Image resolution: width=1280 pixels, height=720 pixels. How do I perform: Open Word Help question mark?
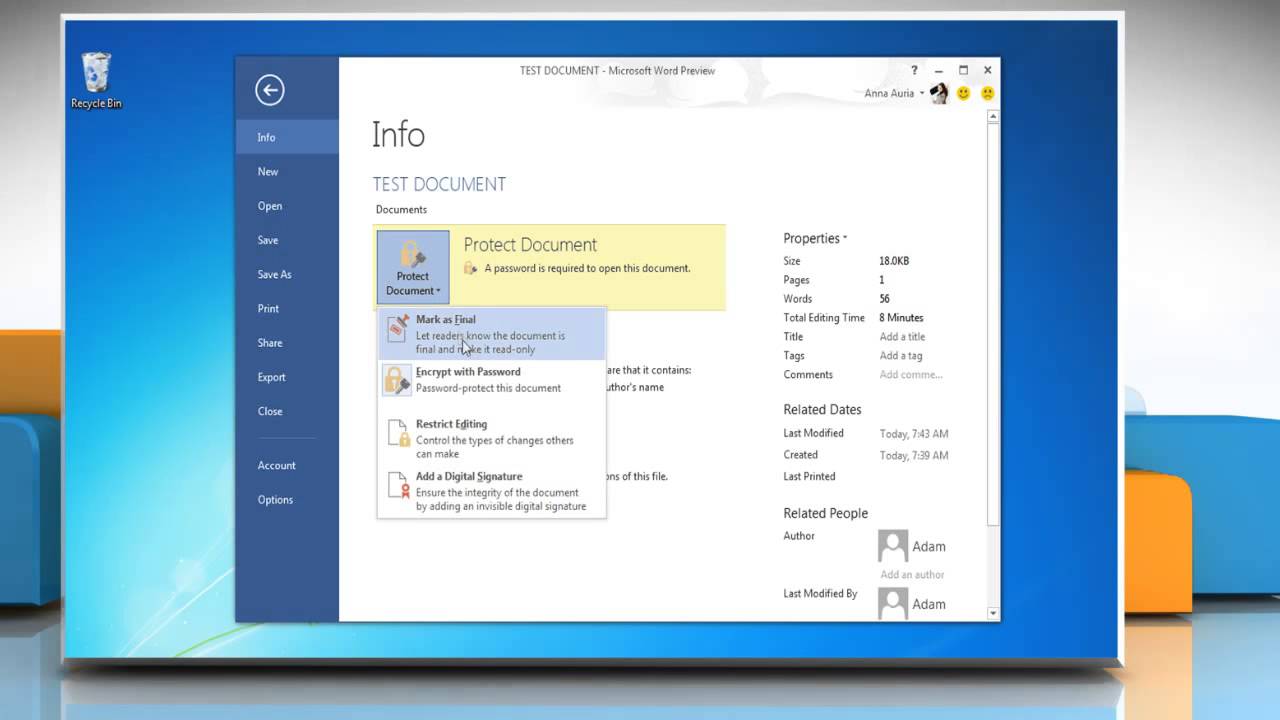914,70
